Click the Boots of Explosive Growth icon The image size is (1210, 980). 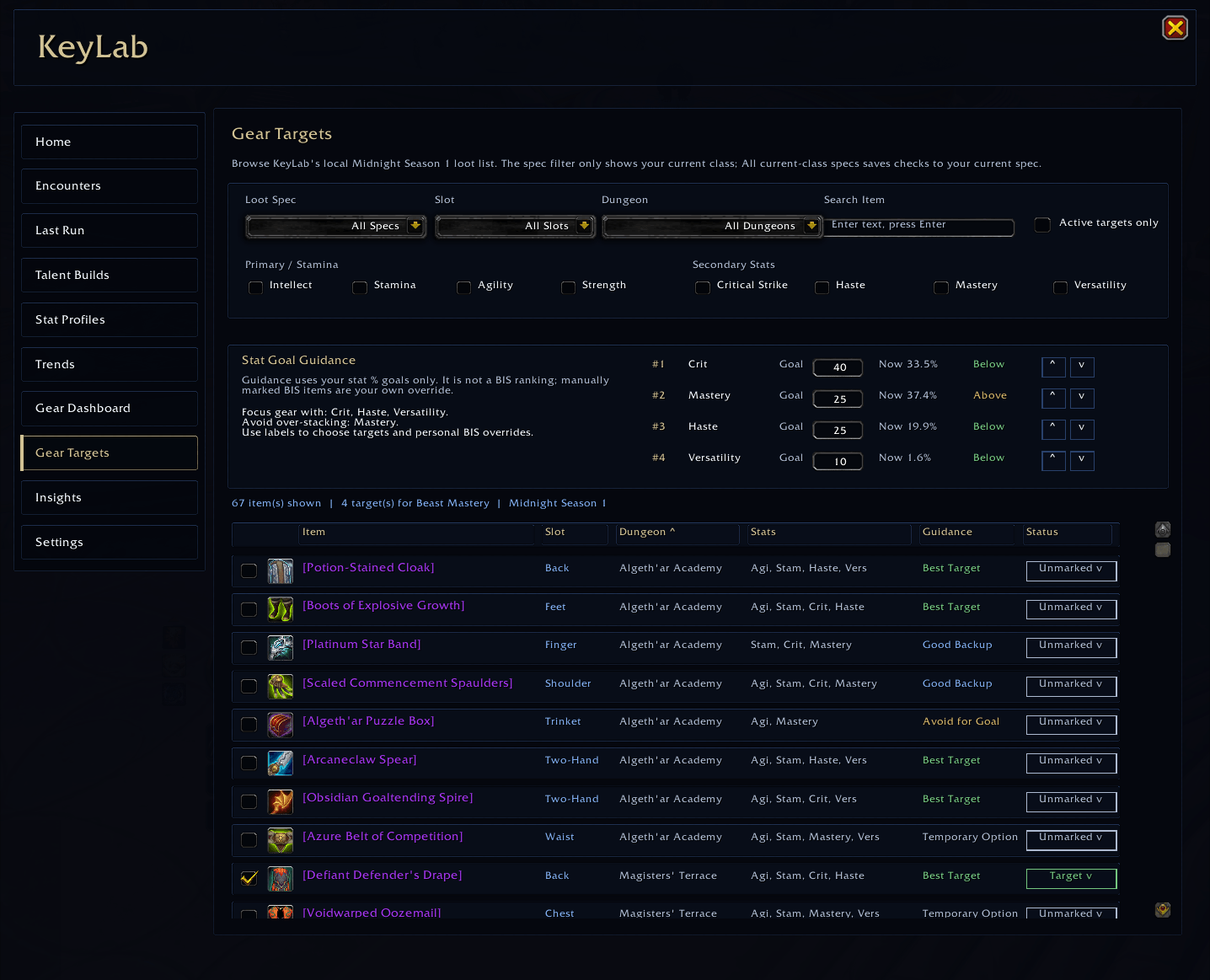click(x=280, y=608)
